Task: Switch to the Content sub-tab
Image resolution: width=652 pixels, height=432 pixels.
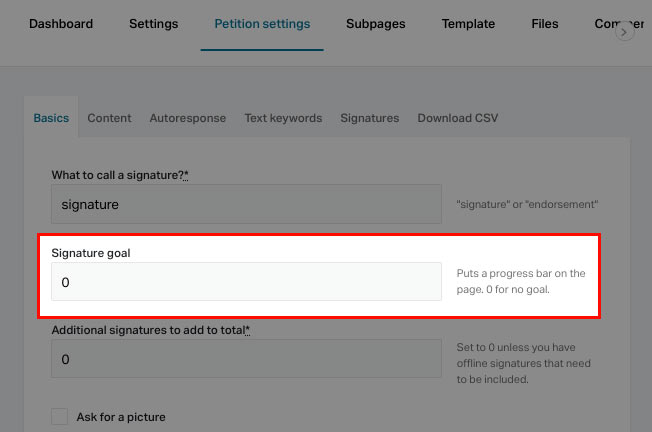Action: 109,118
